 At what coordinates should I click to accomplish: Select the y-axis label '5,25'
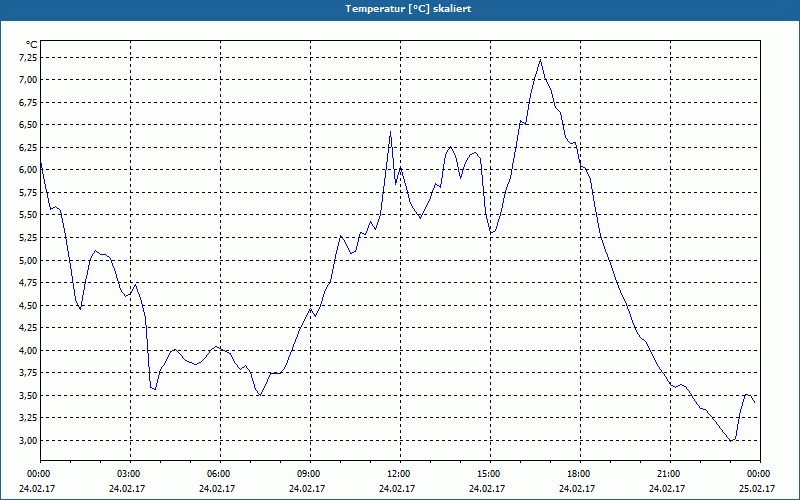28,238
